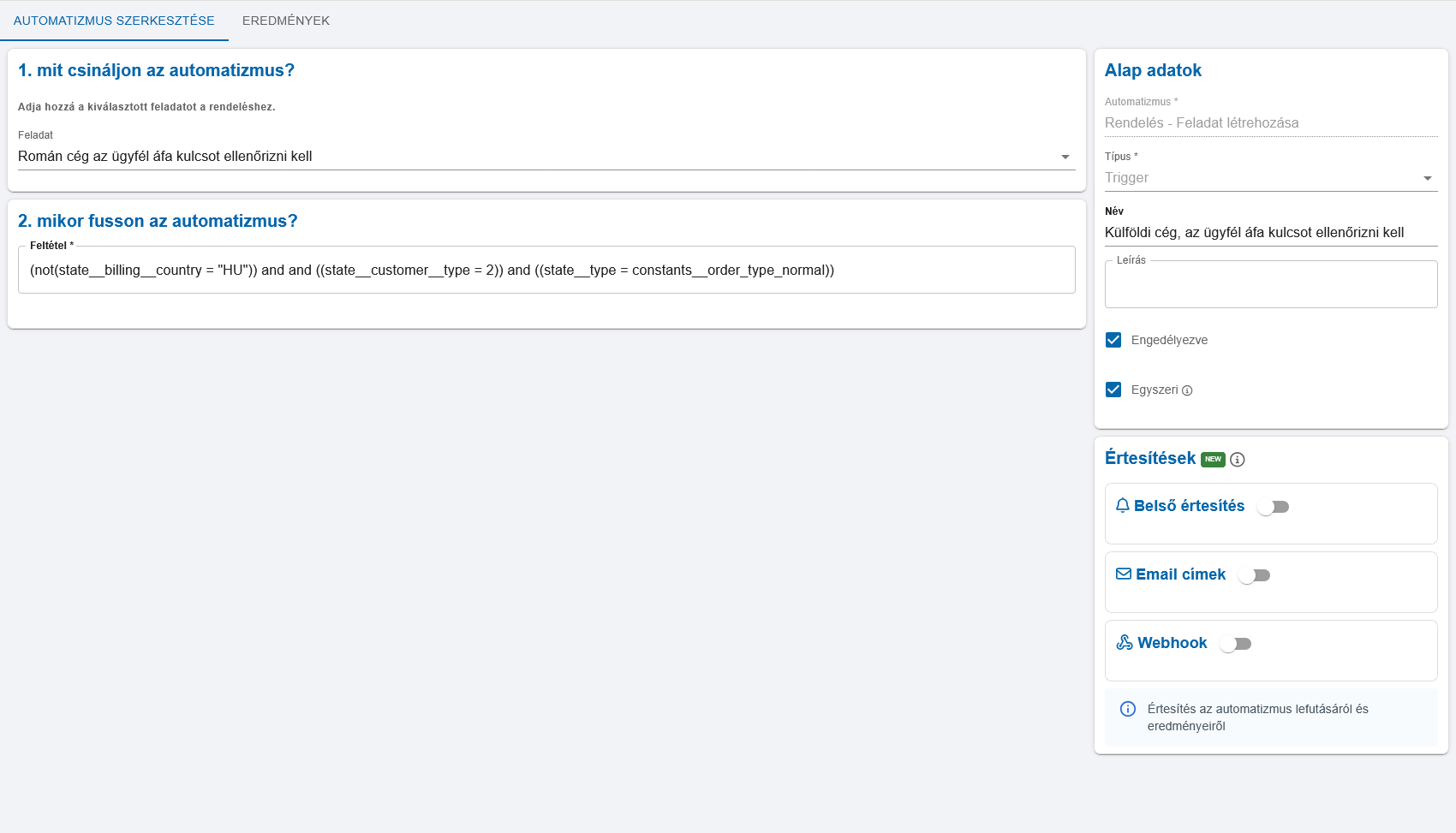Click the envelope icon for Email címek
This screenshot has width=1456, height=833.
coord(1124,574)
